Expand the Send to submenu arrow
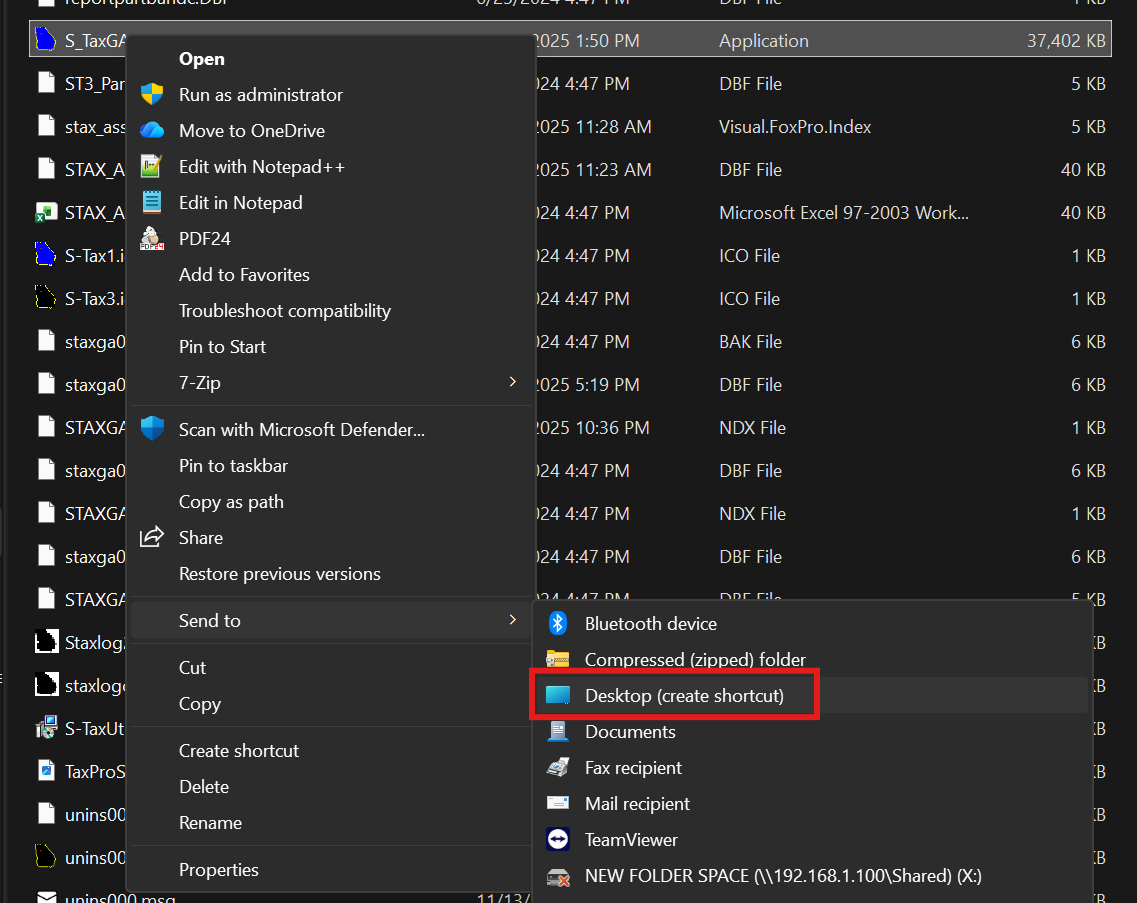The width and height of the screenshot is (1137, 903). pos(513,621)
